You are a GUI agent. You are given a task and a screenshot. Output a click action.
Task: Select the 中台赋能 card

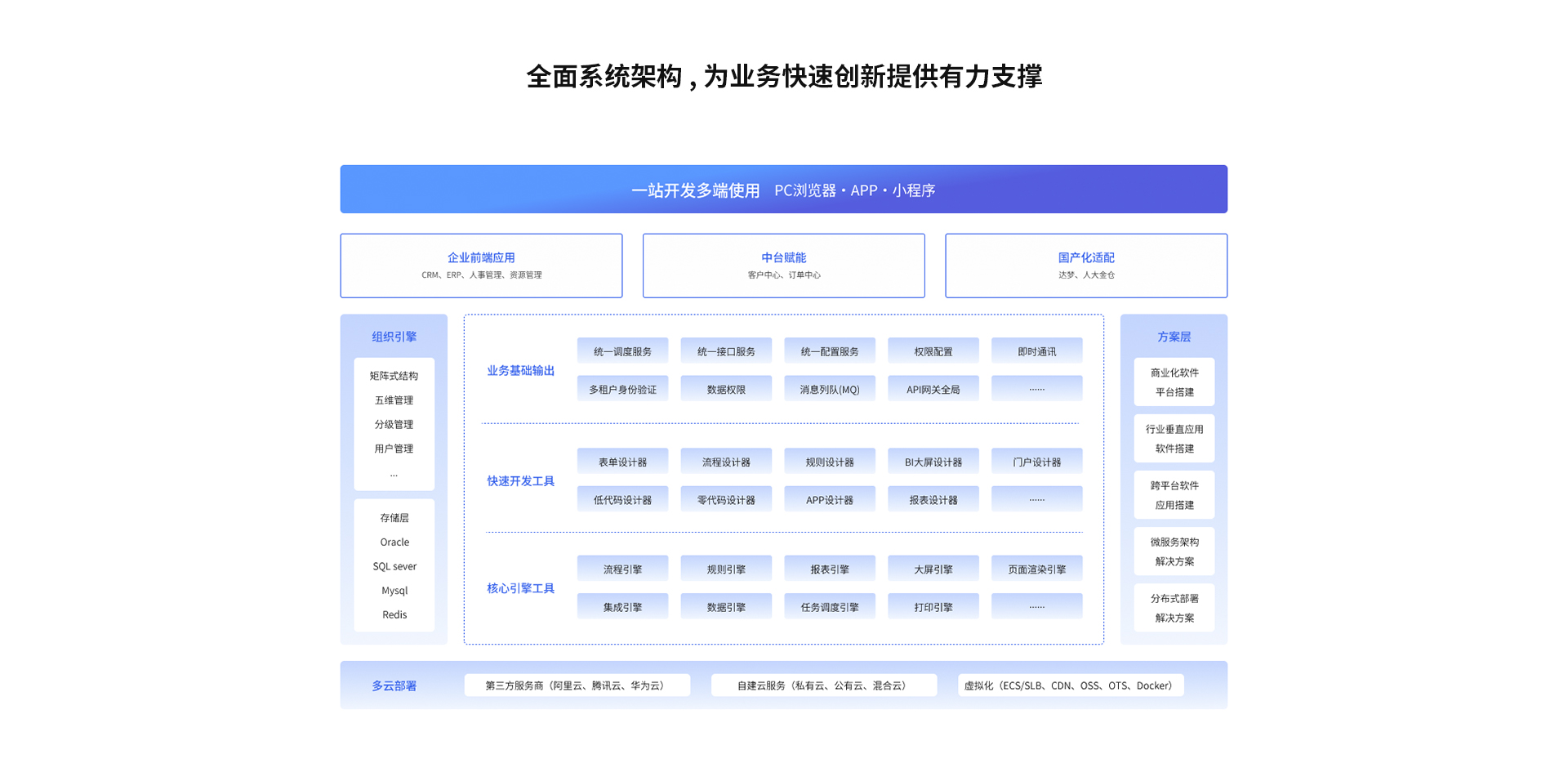783,266
